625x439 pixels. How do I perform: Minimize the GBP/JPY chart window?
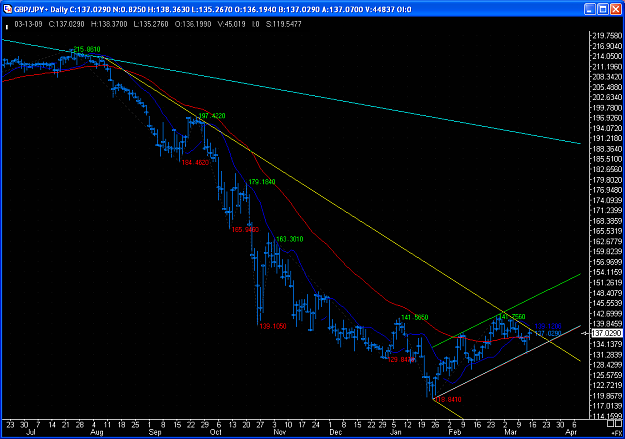pyautogui.click(x=590, y=9)
